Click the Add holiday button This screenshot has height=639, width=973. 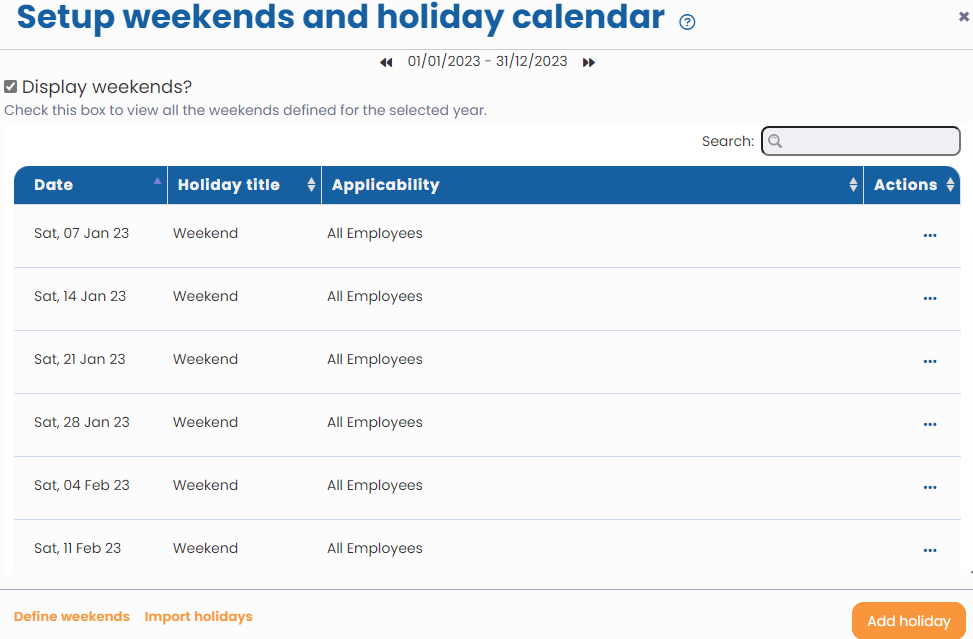tap(908, 621)
